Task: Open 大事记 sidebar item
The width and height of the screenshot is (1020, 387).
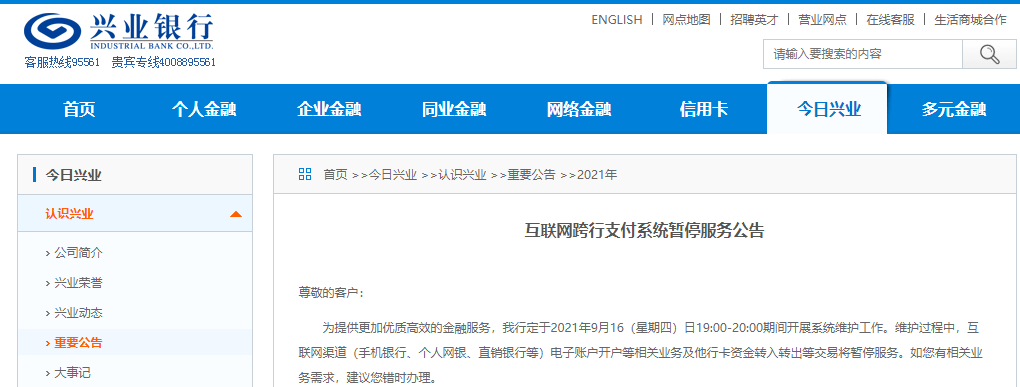Action: 72,373
